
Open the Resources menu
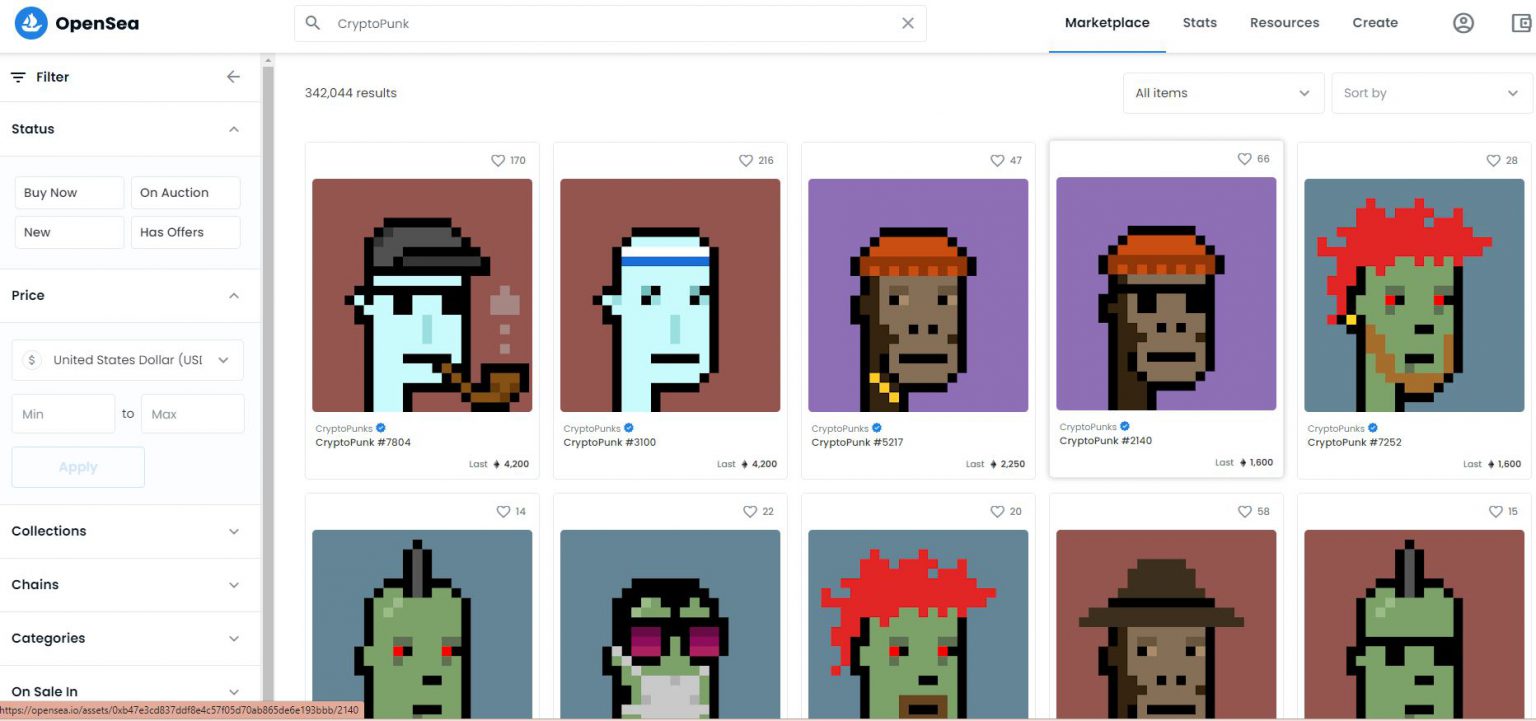tap(1284, 22)
